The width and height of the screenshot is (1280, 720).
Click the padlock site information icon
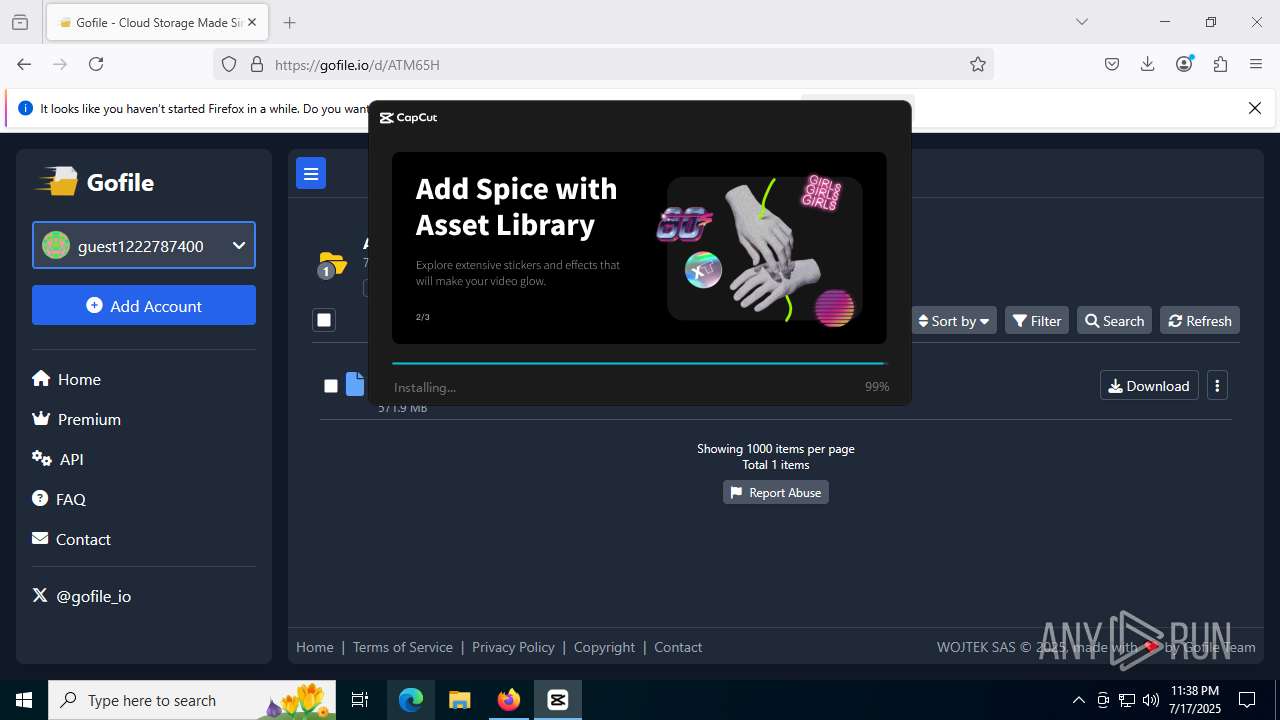point(257,64)
